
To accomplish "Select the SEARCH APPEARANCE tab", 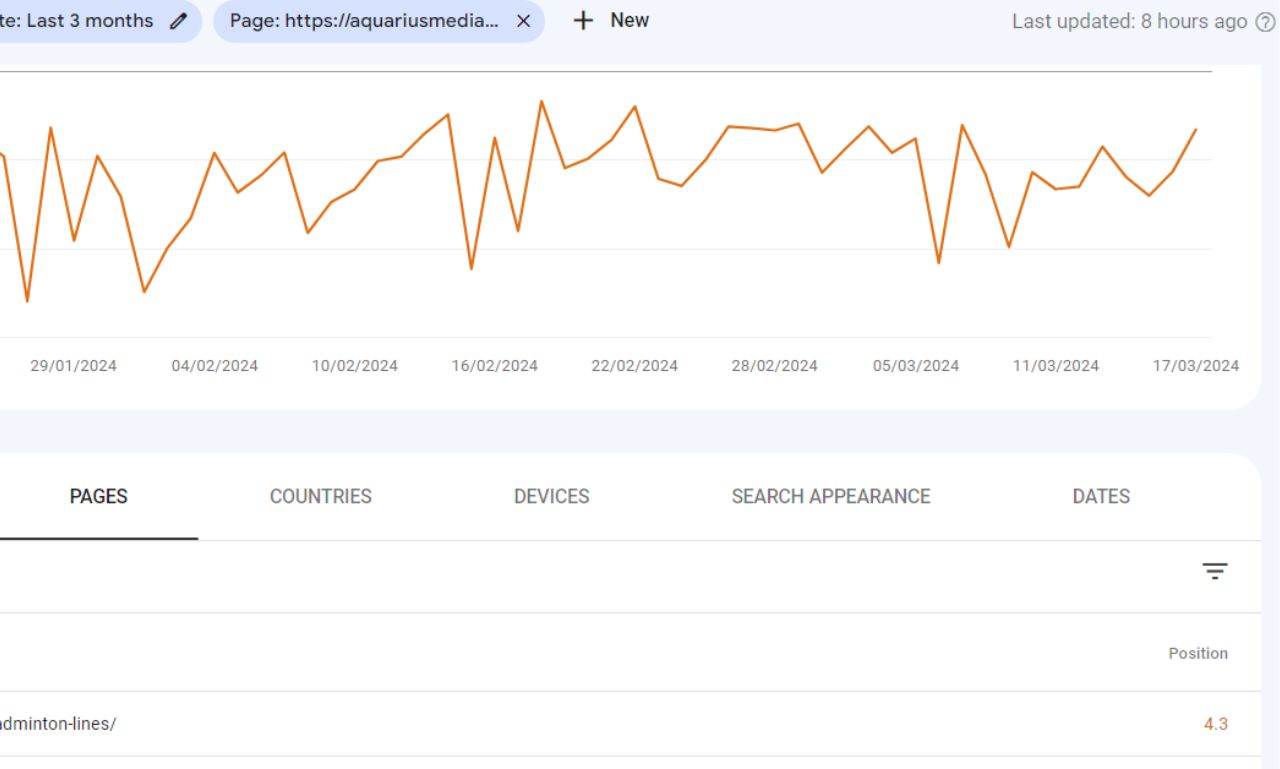I will click(x=831, y=497).
